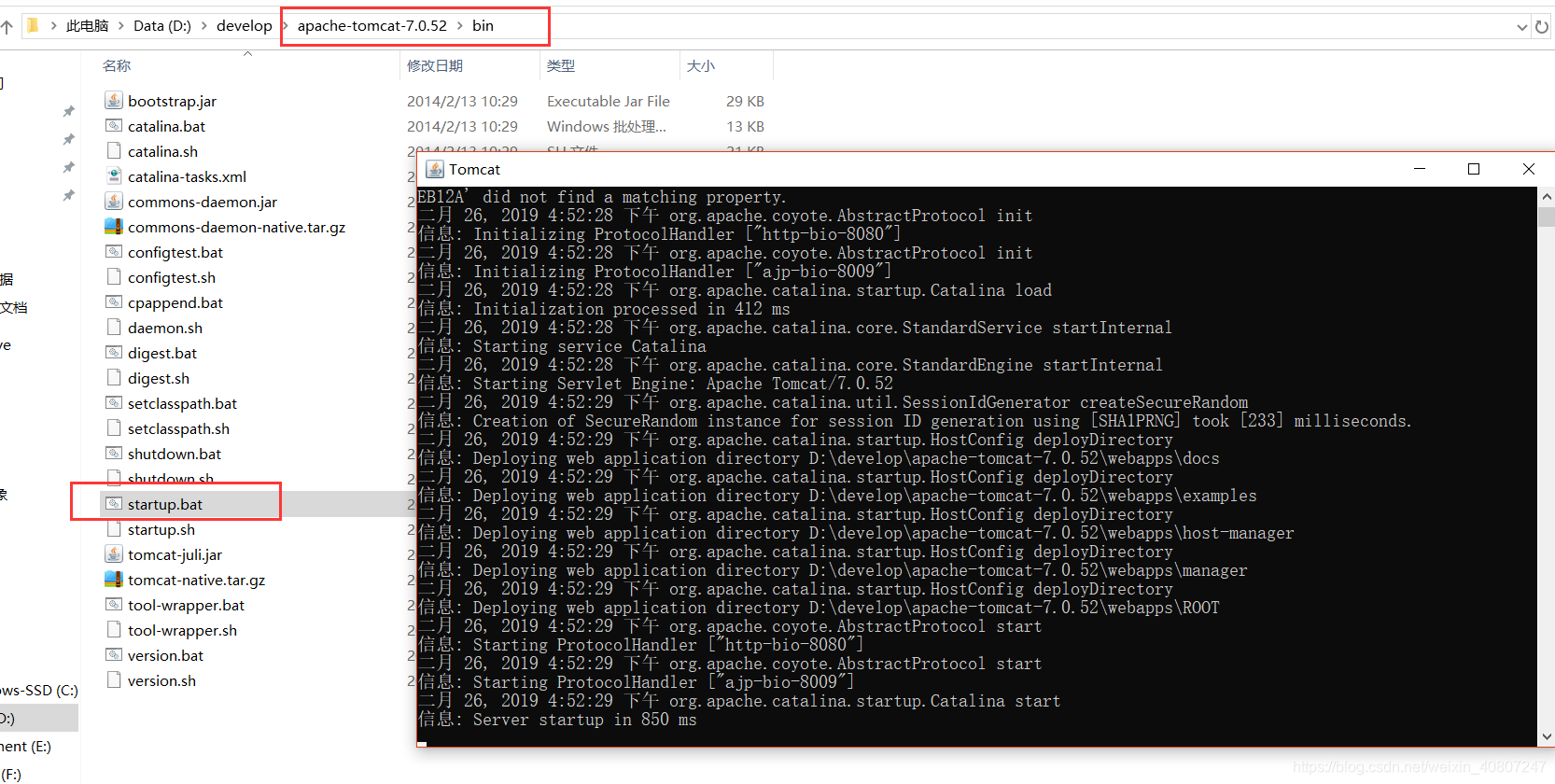
Task: Click the cpappend.bat file icon
Action: (x=114, y=302)
